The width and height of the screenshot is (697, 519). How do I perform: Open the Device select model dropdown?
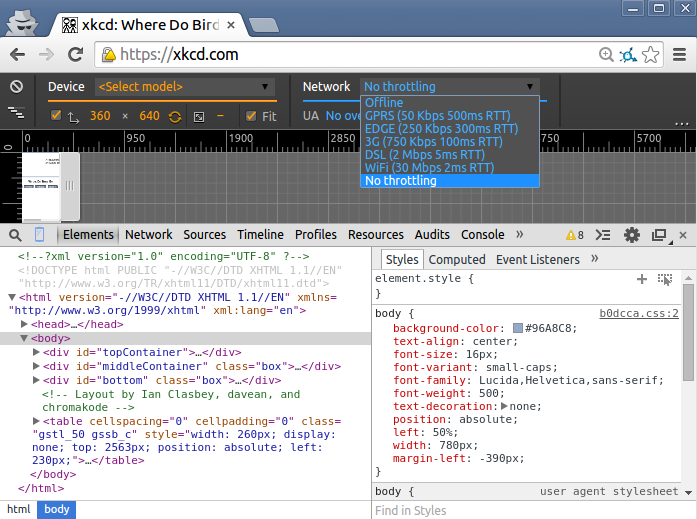tap(184, 87)
